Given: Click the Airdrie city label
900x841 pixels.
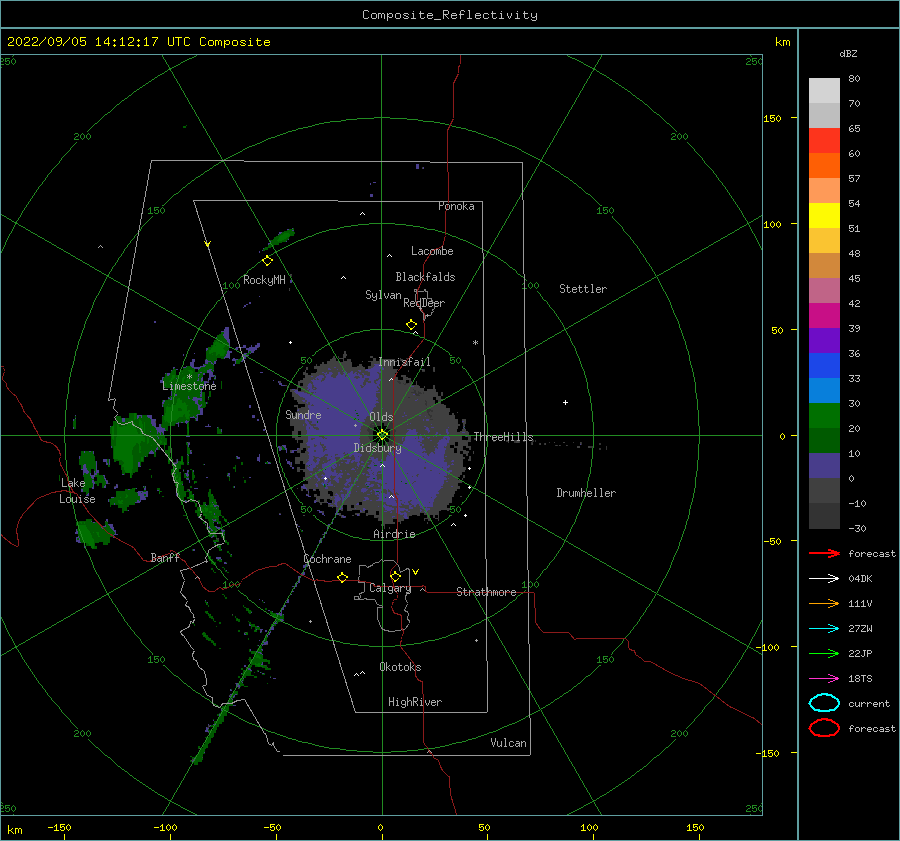Looking at the screenshot, I should pyautogui.click(x=394, y=534).
